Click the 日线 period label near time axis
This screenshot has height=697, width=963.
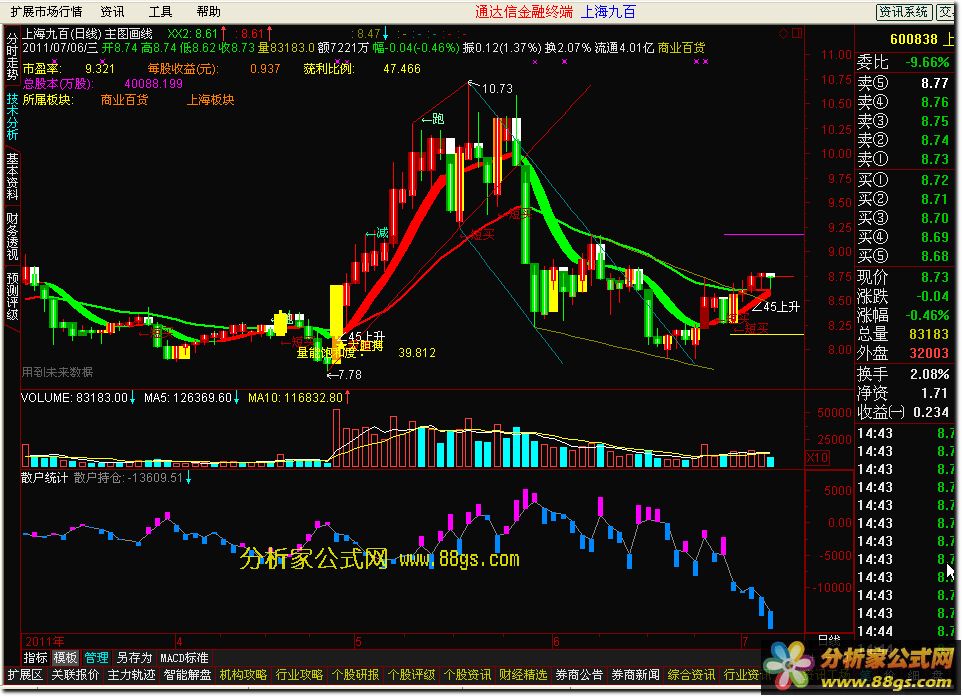829,641
